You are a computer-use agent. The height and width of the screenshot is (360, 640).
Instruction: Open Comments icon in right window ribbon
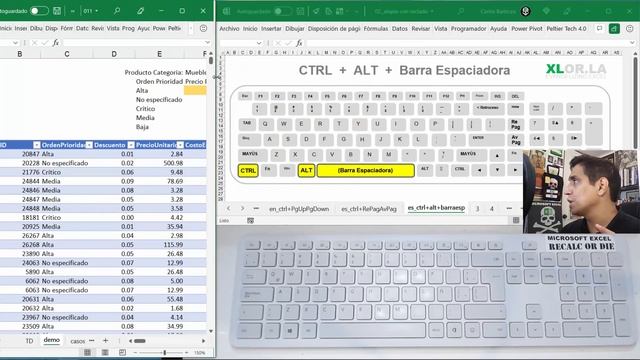click(x=599, y=28)
